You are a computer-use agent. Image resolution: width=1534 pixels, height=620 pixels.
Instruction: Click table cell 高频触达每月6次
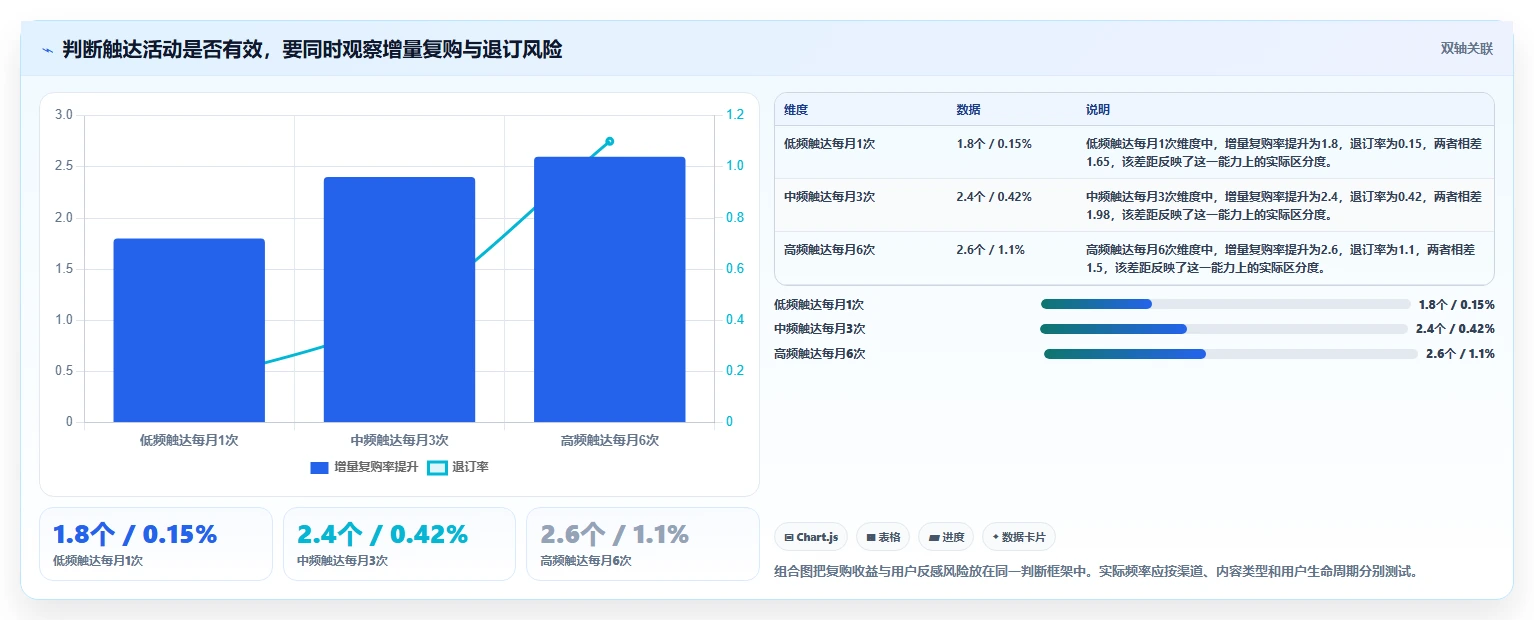tap(830, 250)
